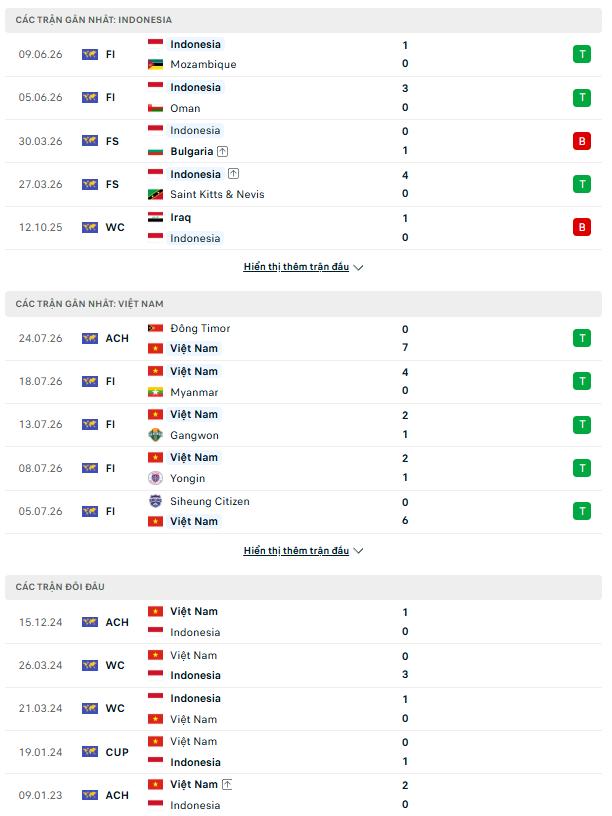The image size is (612, 816).
Task: Click the chevron next to the Việt Nam show-more link
Action: click(x=358, y=551)
